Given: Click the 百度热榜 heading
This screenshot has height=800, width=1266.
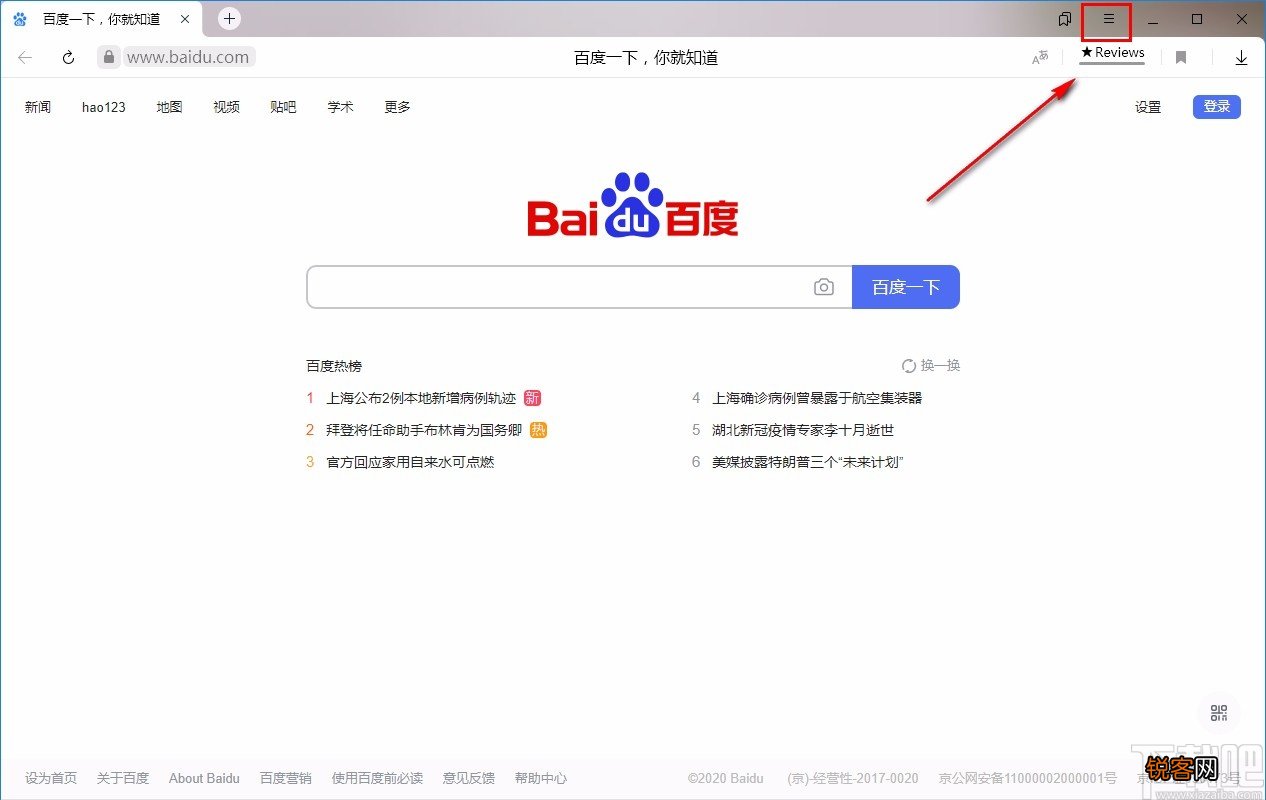Looking at the screenshot, I should pos(334,366).
